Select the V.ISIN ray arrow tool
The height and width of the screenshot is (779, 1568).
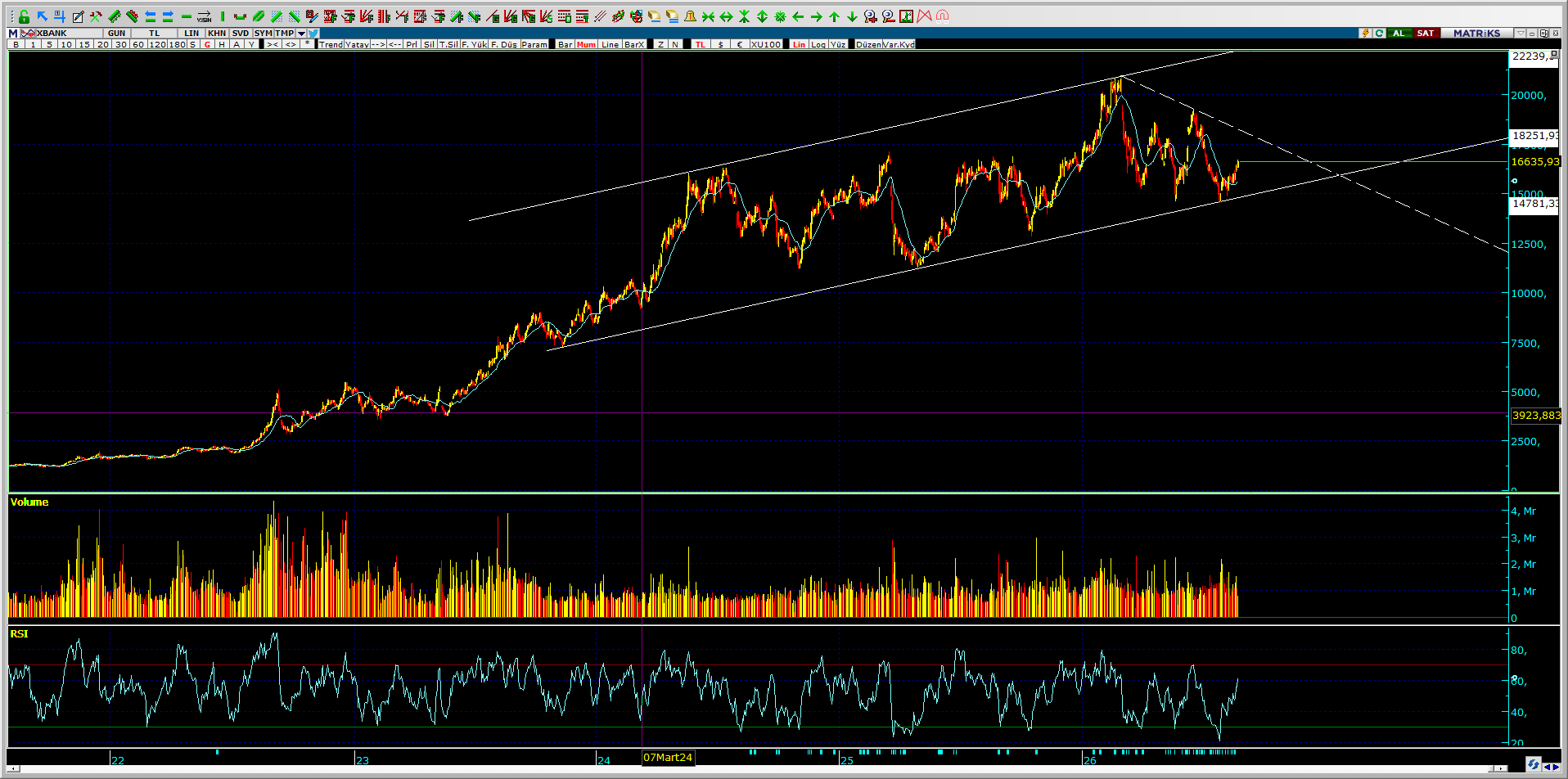pyautogui.click(x=204, y=16)
